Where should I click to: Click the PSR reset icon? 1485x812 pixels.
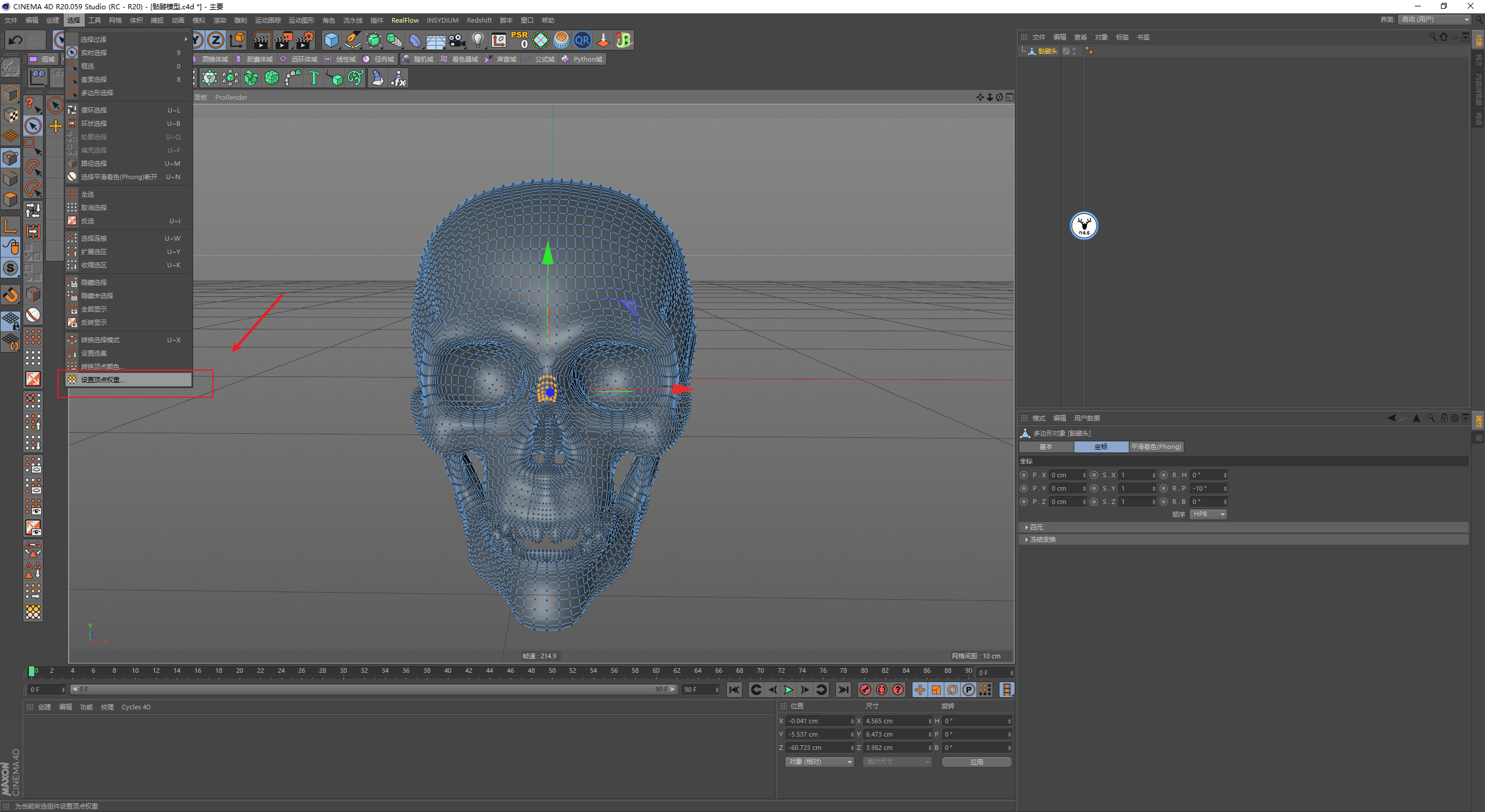520,40
